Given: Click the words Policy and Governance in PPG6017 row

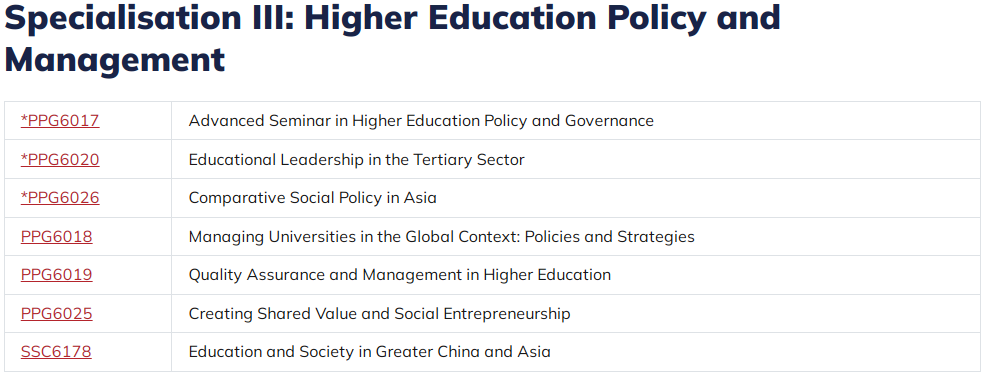Looking at the screenshot, I should pyautogui.click(x=569, y=120).
